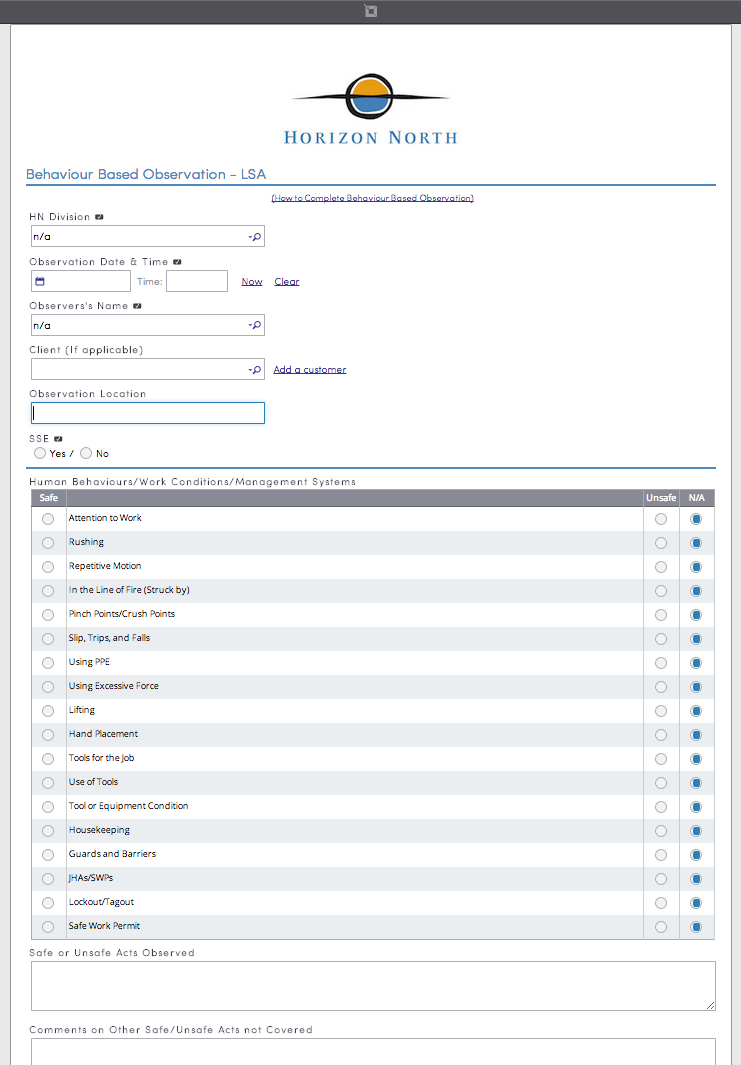The height and width of the screenshot is (1065, 741).
Task: Click the HN Division help icon
Action: [99, 217]
